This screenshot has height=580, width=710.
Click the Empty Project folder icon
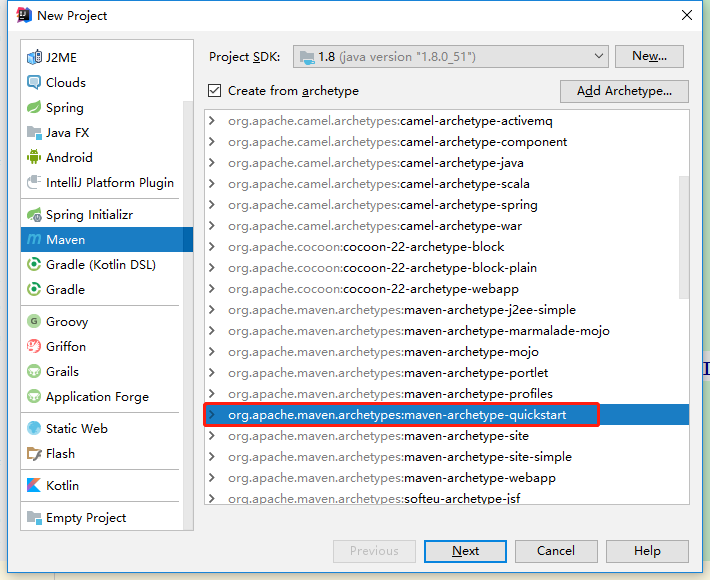tap(34, 518)
